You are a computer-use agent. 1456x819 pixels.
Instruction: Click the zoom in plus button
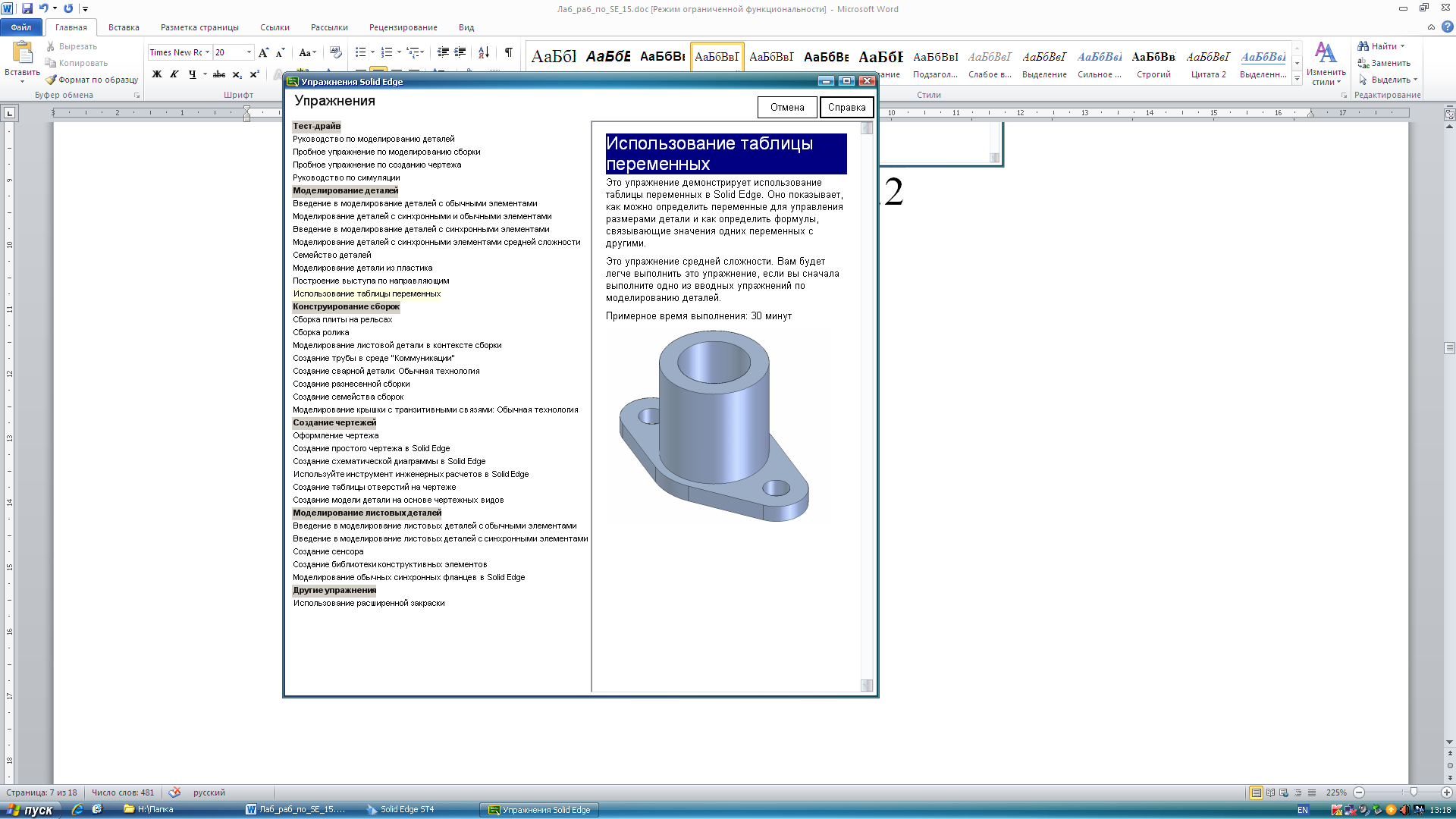tap(1446, 792)
